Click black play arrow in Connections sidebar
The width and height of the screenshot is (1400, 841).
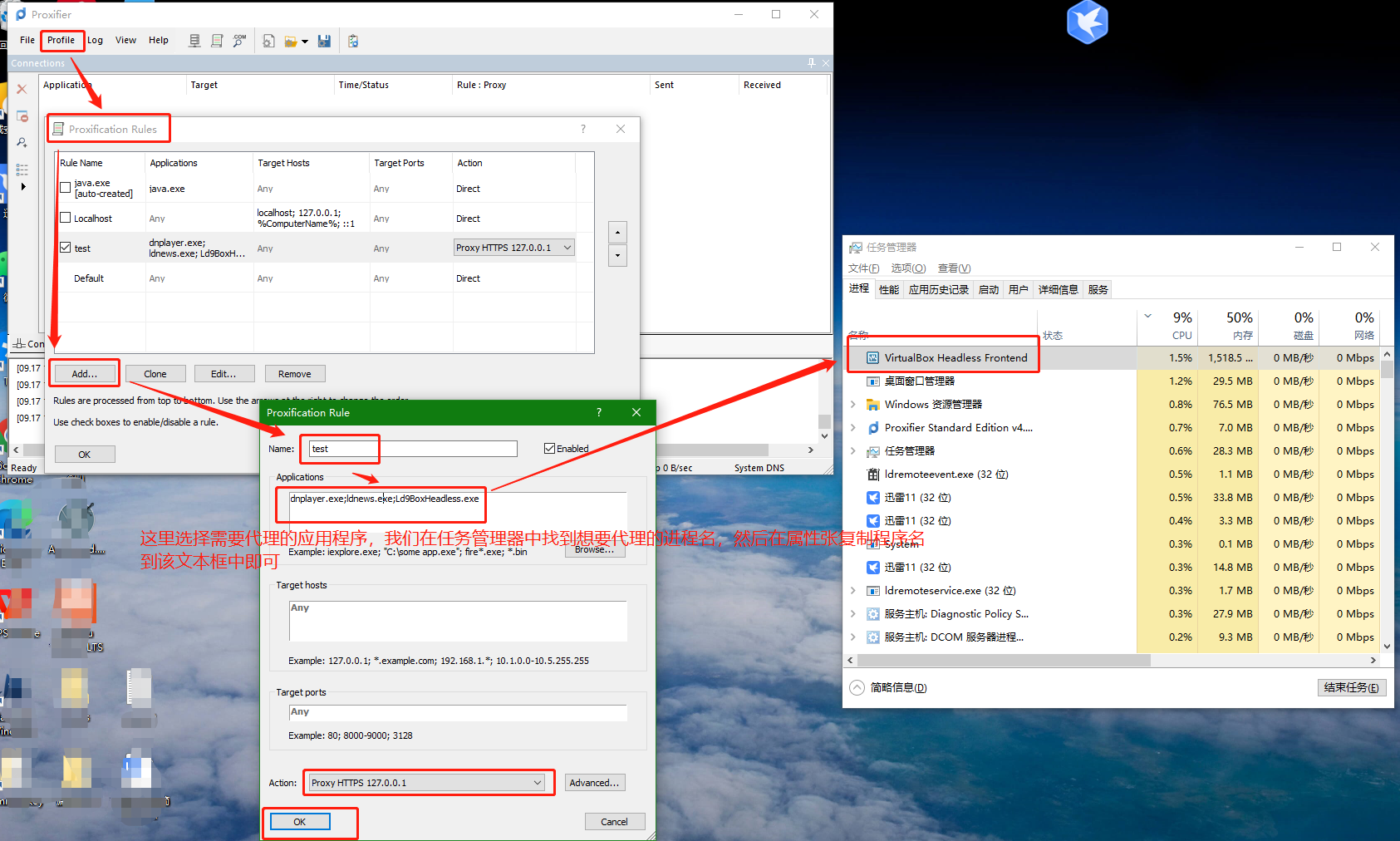[x=23, y=187]
